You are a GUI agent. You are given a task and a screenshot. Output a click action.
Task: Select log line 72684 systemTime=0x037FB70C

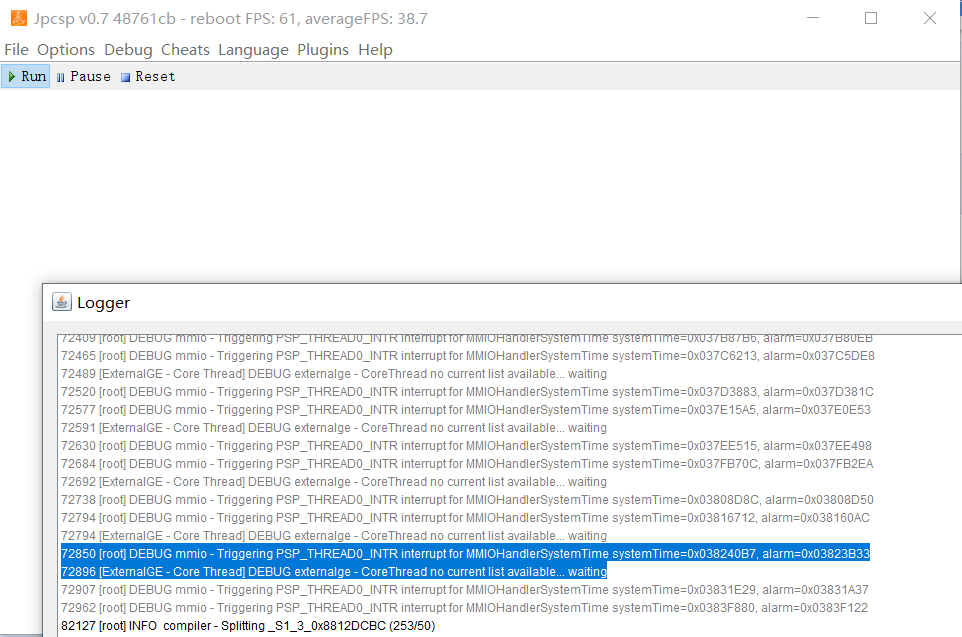coord(467,463)
